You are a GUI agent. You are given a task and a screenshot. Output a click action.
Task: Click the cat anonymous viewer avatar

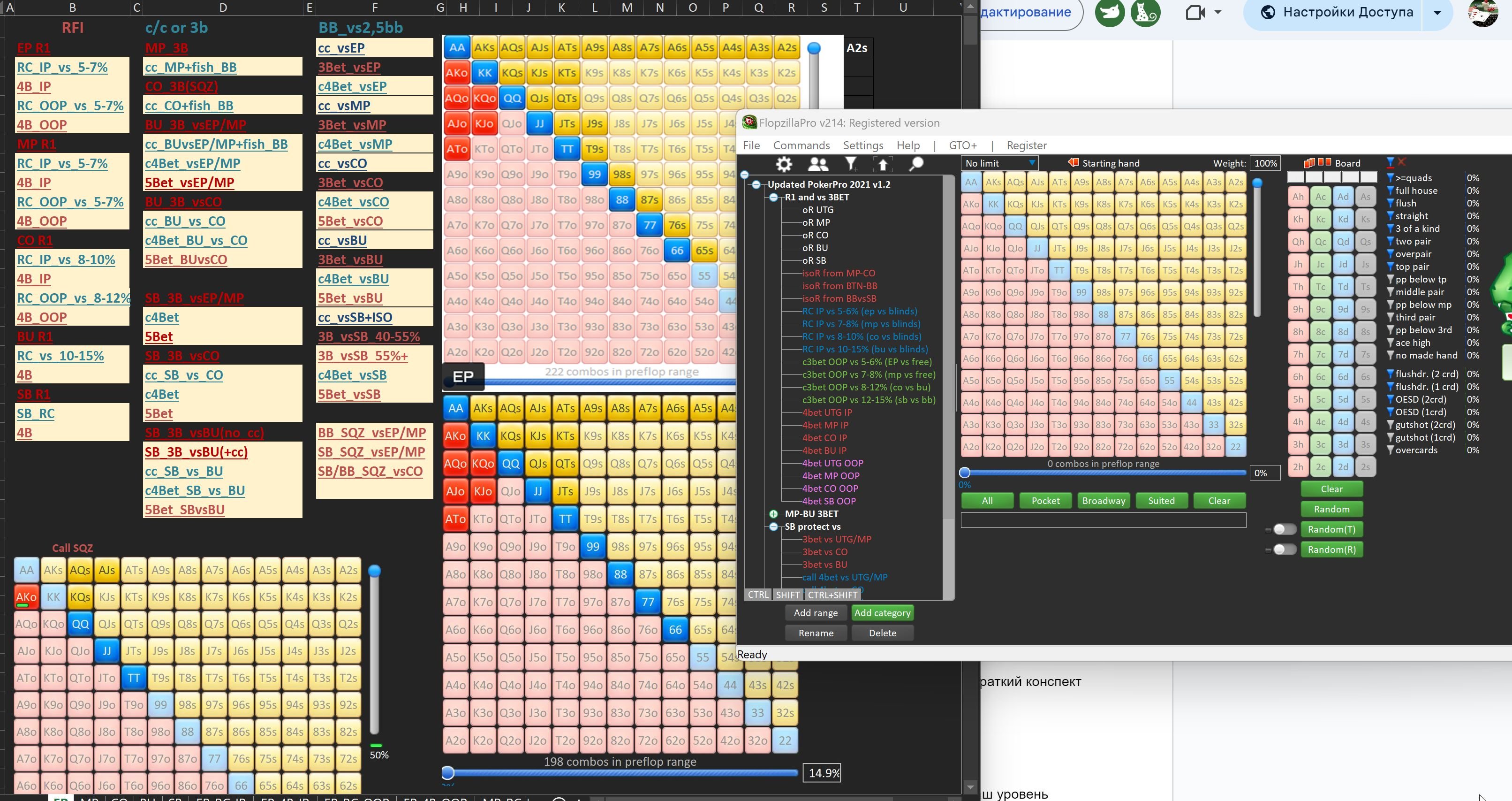[1145, 12]
